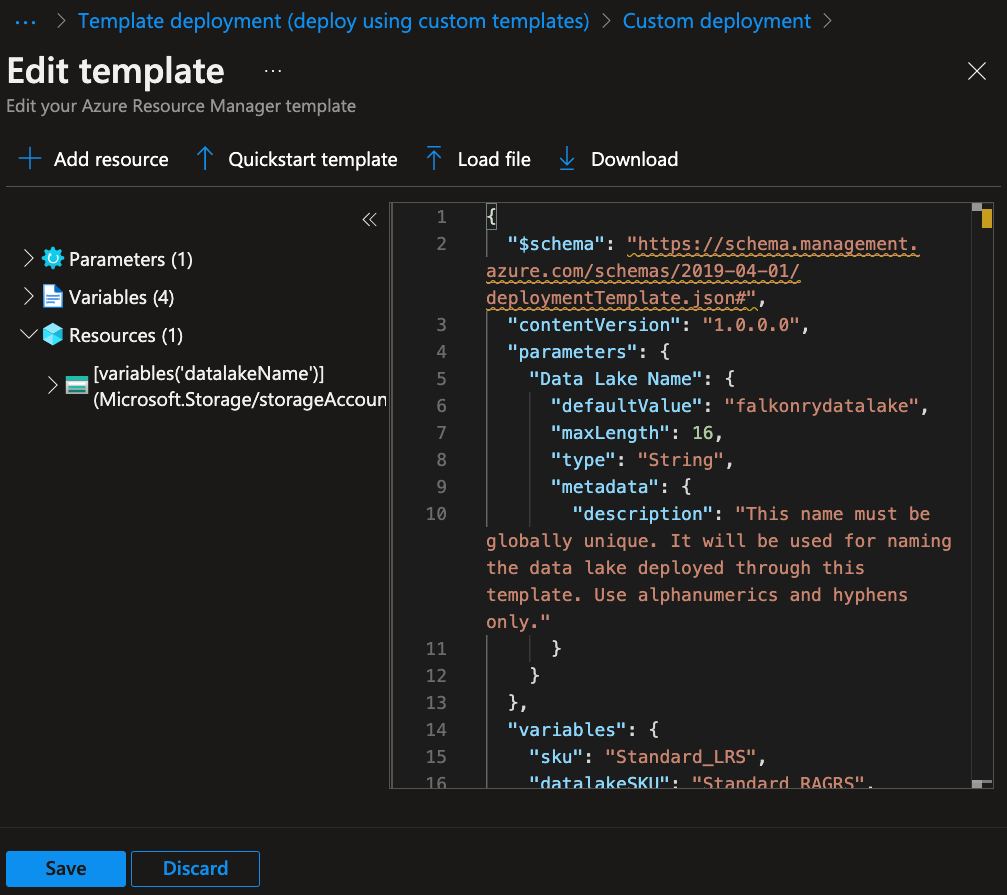
Task: Open the Custom deployment breadcrumb
Action: point(717,21)
